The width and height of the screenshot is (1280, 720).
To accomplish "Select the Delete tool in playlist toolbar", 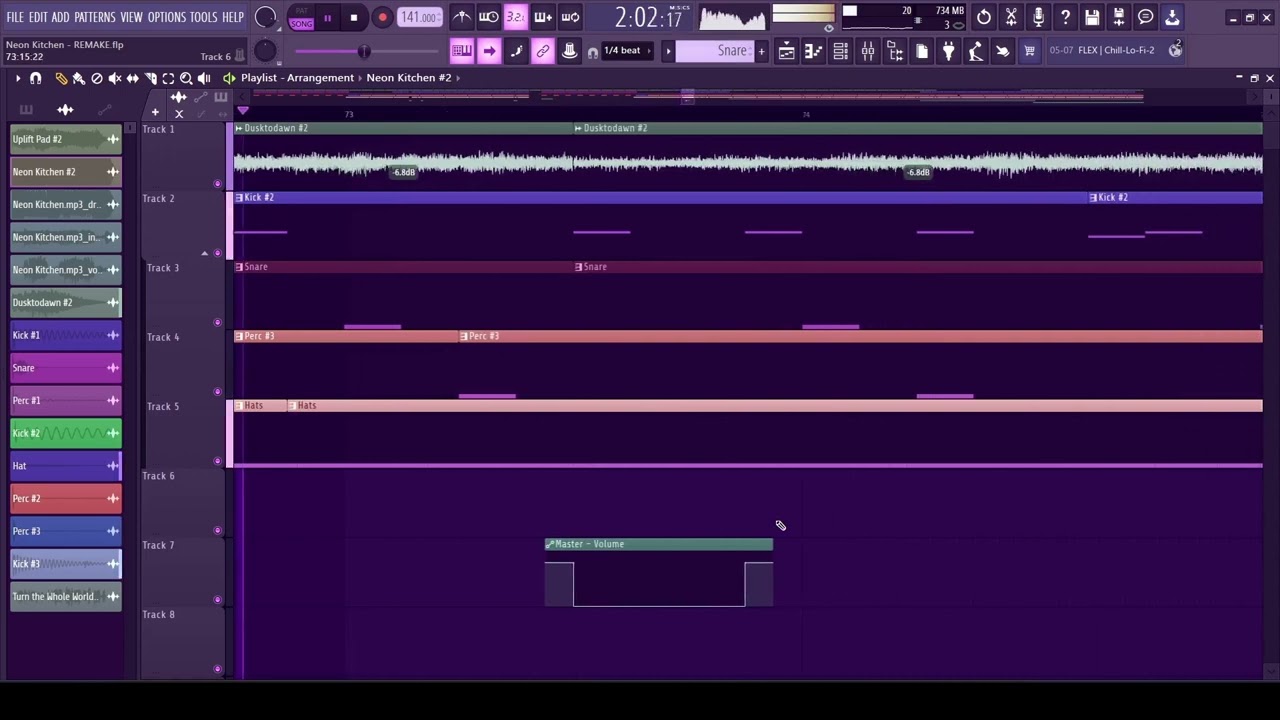I will tap(97, 78).
